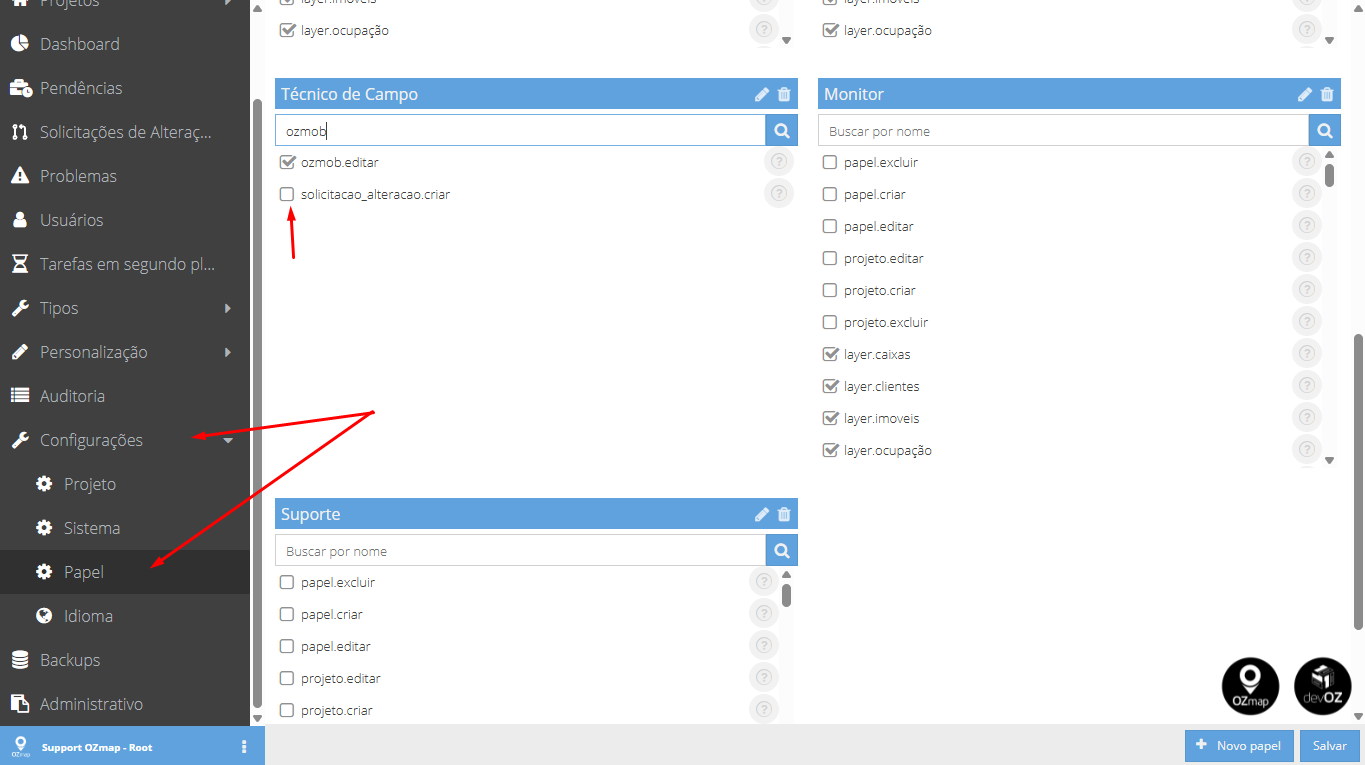The image size is (1365, 765).
Task: Check projeto.excluir in Monitor panel
Action: pos(829,322)
